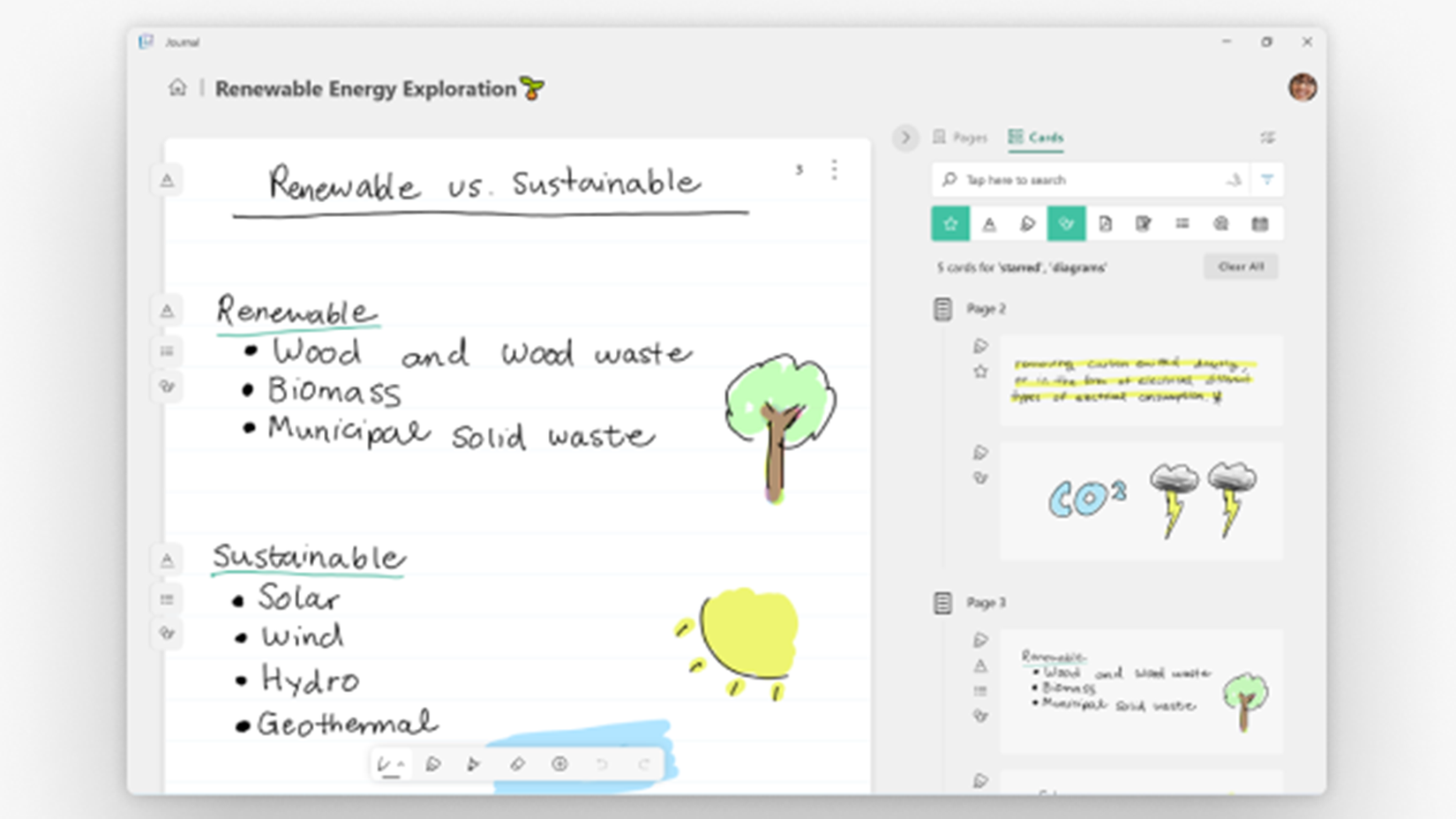Select the Cards tab
This screenshot has height=819, width=1456.
1036,138
